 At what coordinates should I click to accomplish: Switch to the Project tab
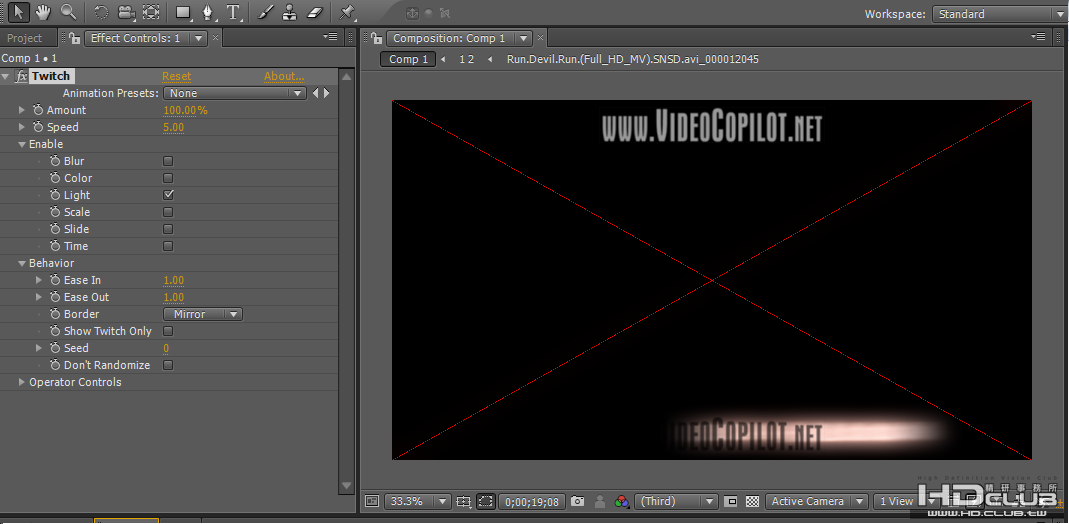tap(25, 38)
